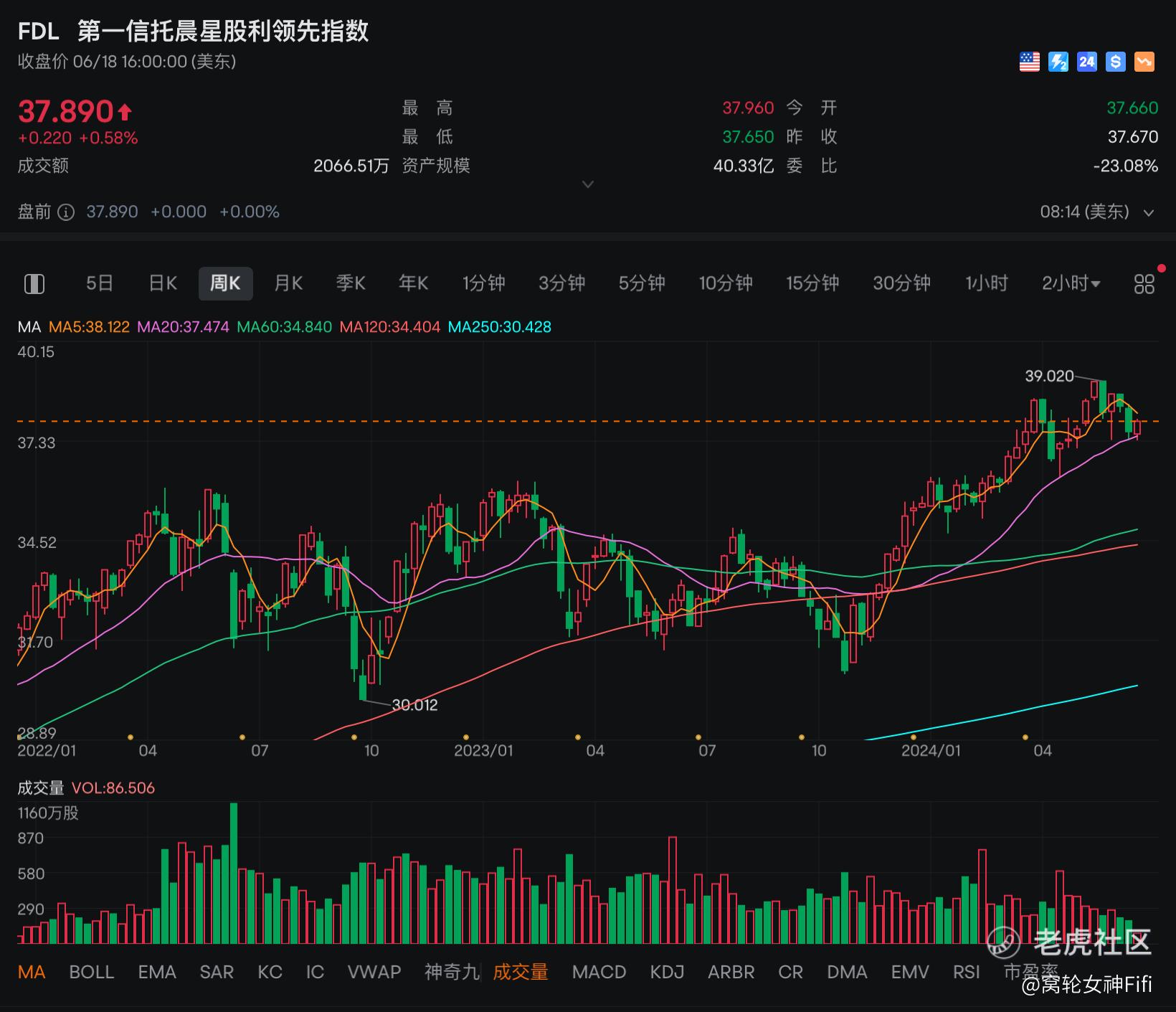Viewport: 1176px width, 1012px height.
Task: Click the blue lightning bolt icon
Action: 1058,62
